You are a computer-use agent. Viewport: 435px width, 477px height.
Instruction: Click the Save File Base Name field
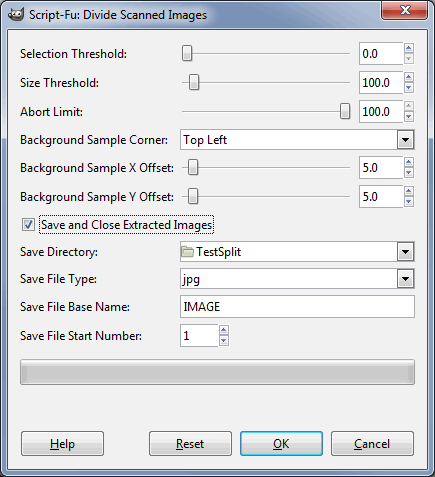click(297, 307)
